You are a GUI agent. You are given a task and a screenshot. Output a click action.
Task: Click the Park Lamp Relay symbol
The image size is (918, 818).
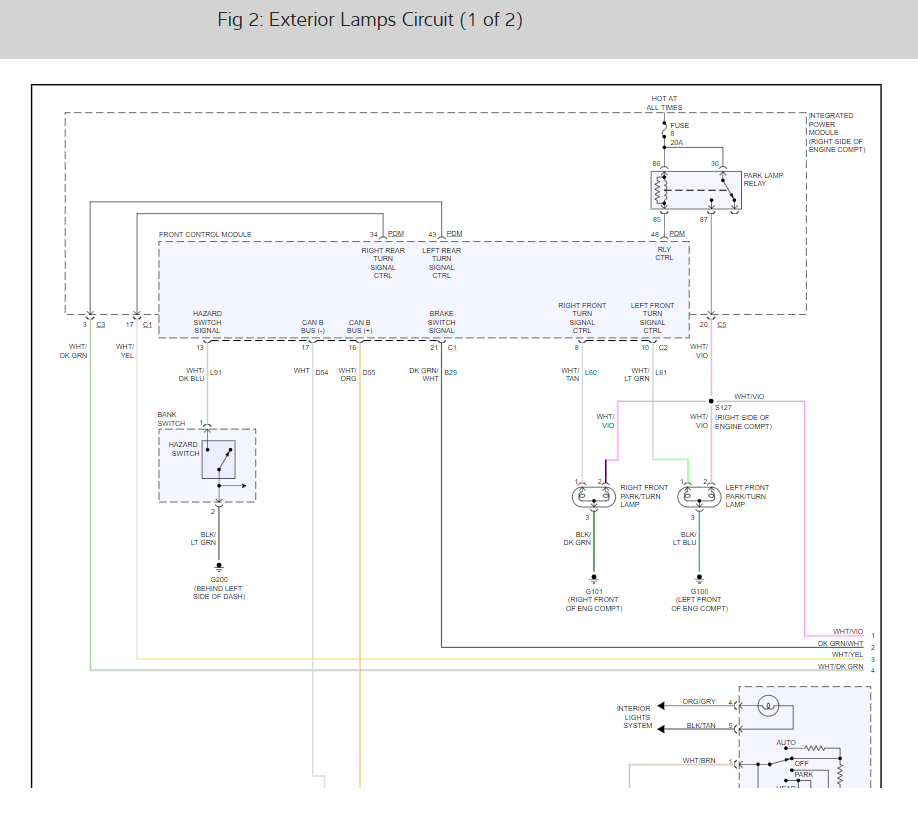coord(696,190)
